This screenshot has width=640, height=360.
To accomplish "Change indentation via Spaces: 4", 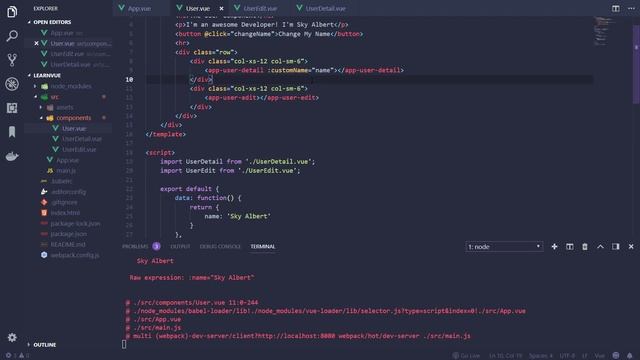I will pos(540,356).
